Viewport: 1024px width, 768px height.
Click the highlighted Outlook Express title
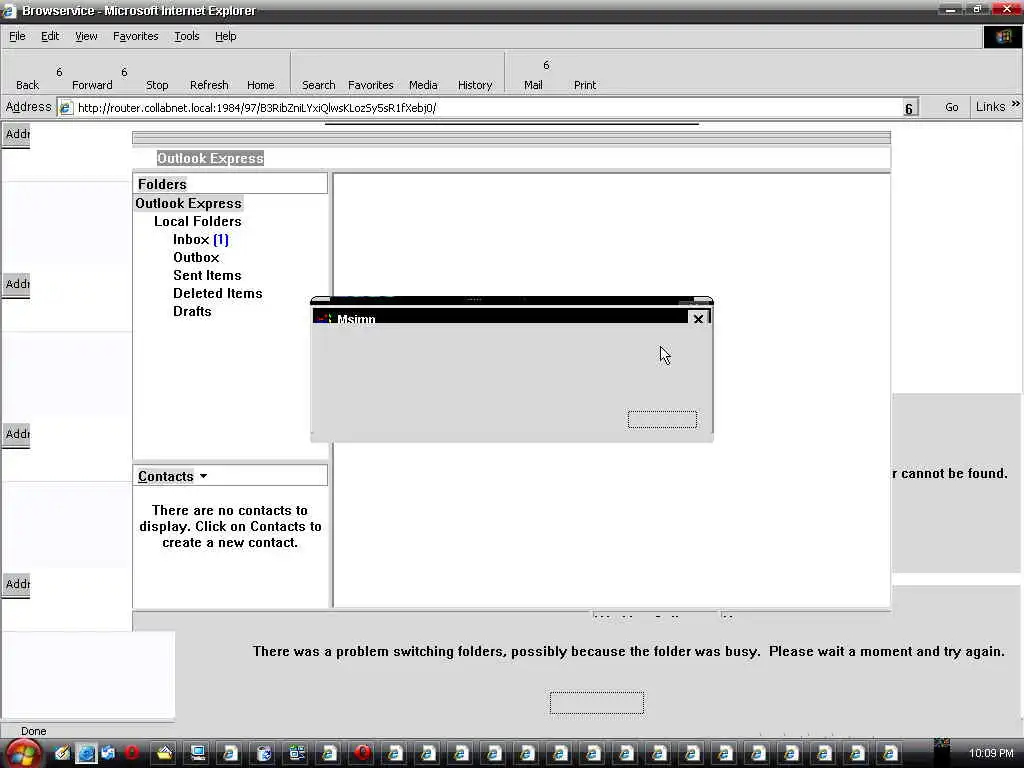pos(210,158)
